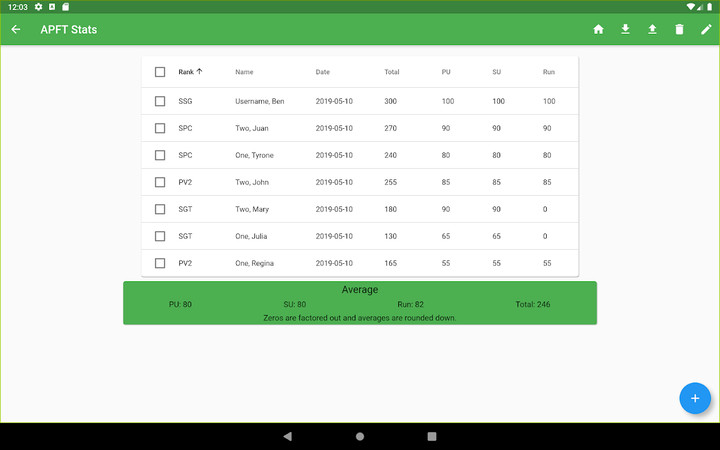The image size is (720, 450).
Task: Click the upload icon in toolbar
Action: click(x=652, y=29)
